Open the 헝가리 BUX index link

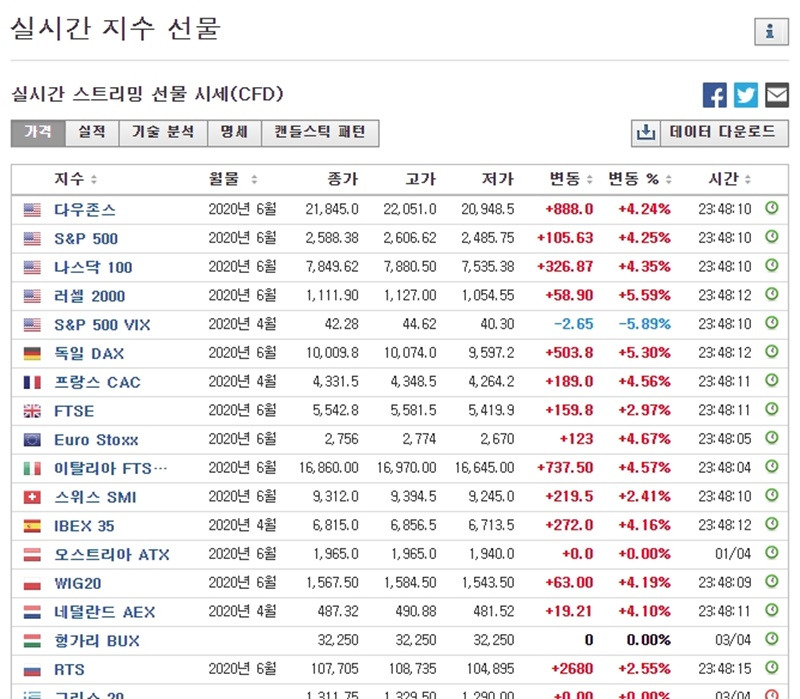(97, 641)
